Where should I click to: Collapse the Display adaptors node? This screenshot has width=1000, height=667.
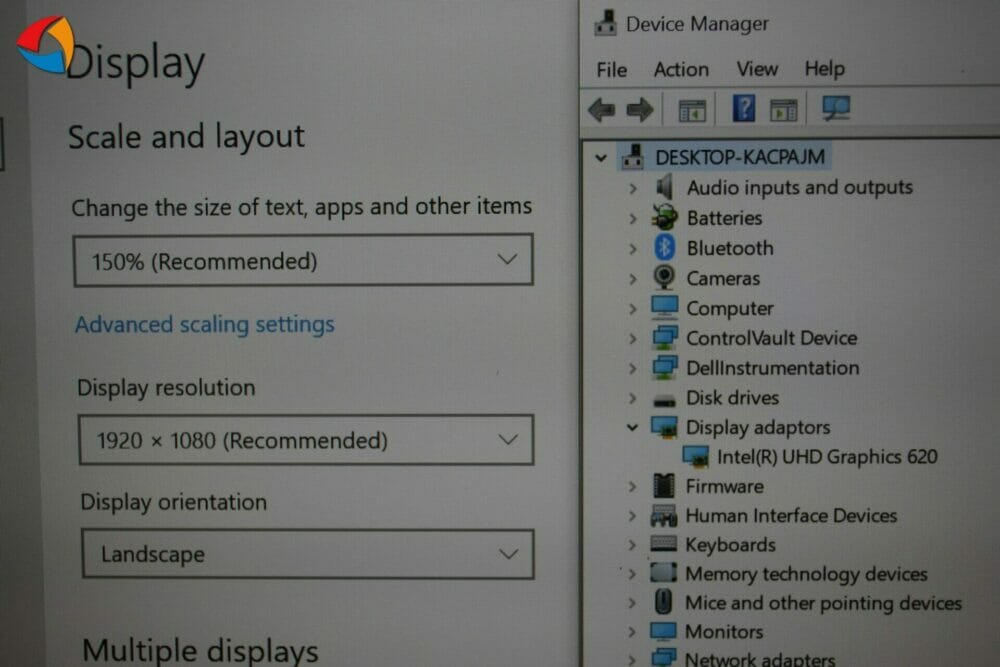(x=632, y=427)
